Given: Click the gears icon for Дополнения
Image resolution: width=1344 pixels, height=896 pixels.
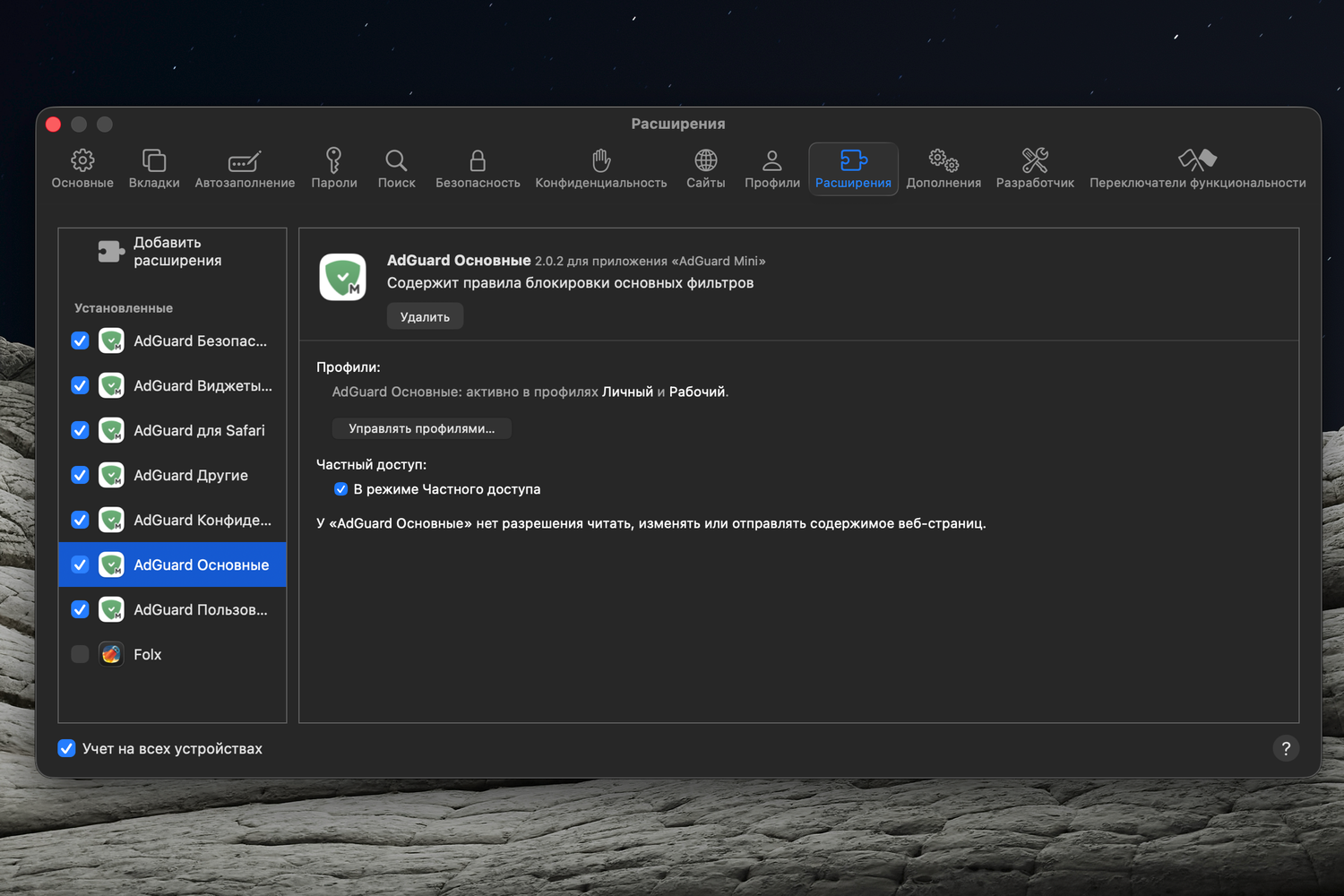Looking at the screenshot, I should pos(943,160).
